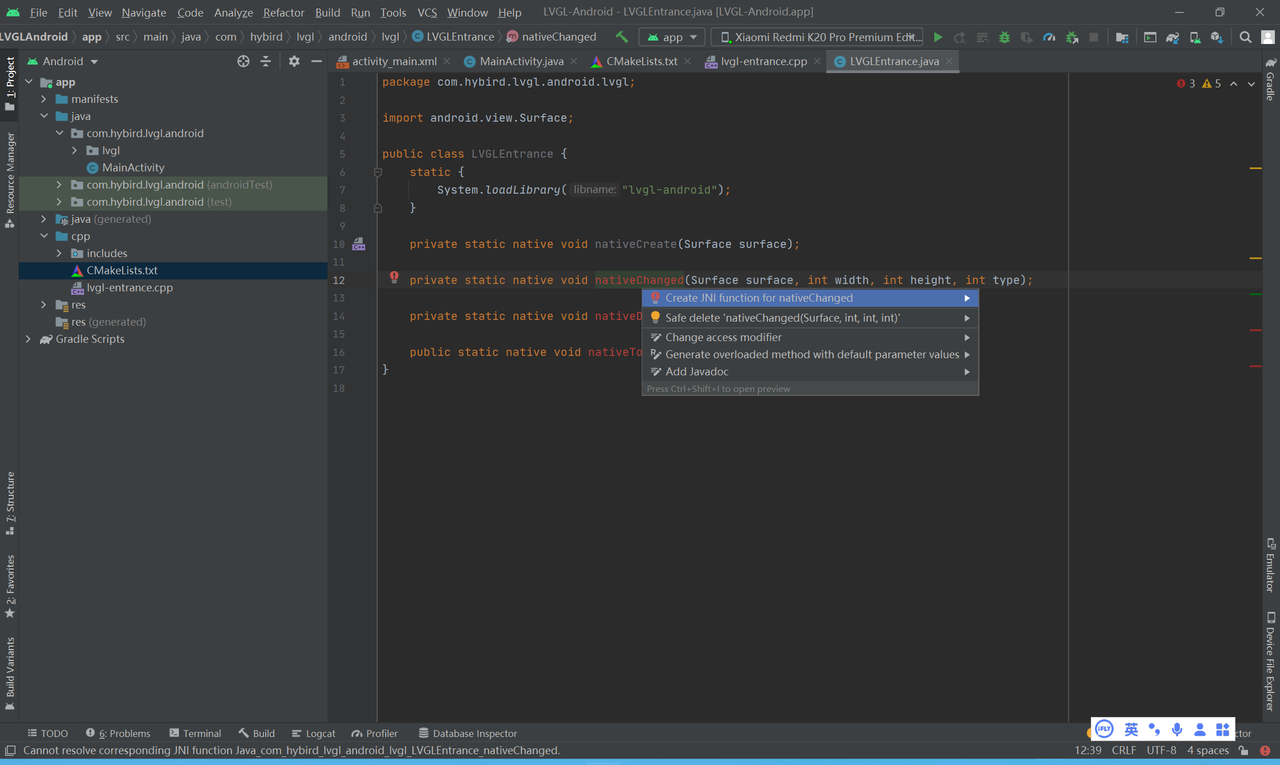
Task: Open Project panel gear settings
Action: (294, 61)
